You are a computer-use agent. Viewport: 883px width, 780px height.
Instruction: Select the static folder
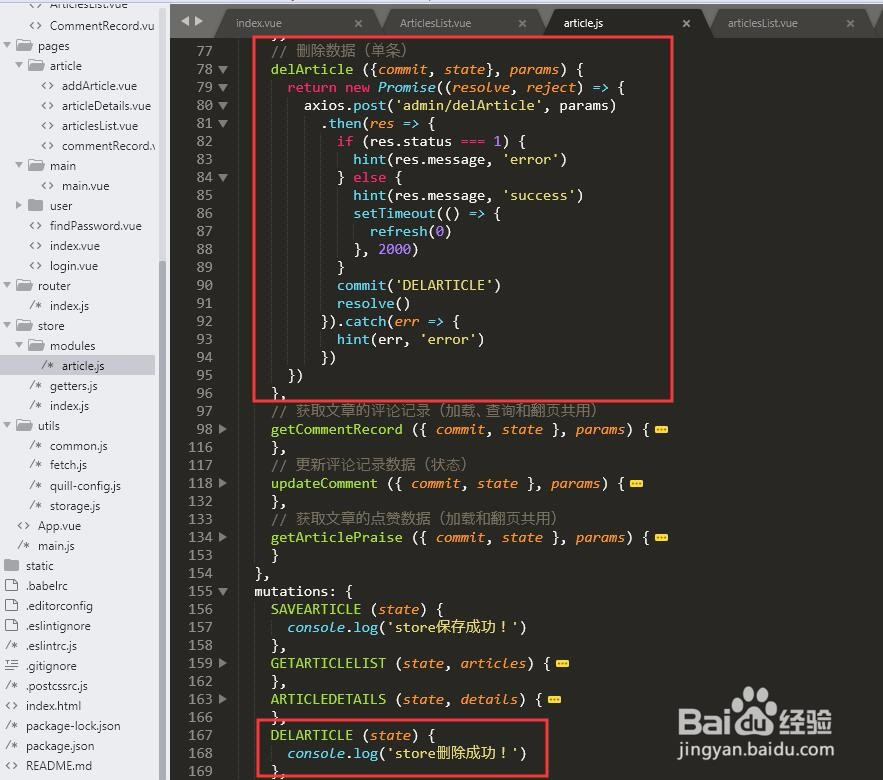click(39, 565)
